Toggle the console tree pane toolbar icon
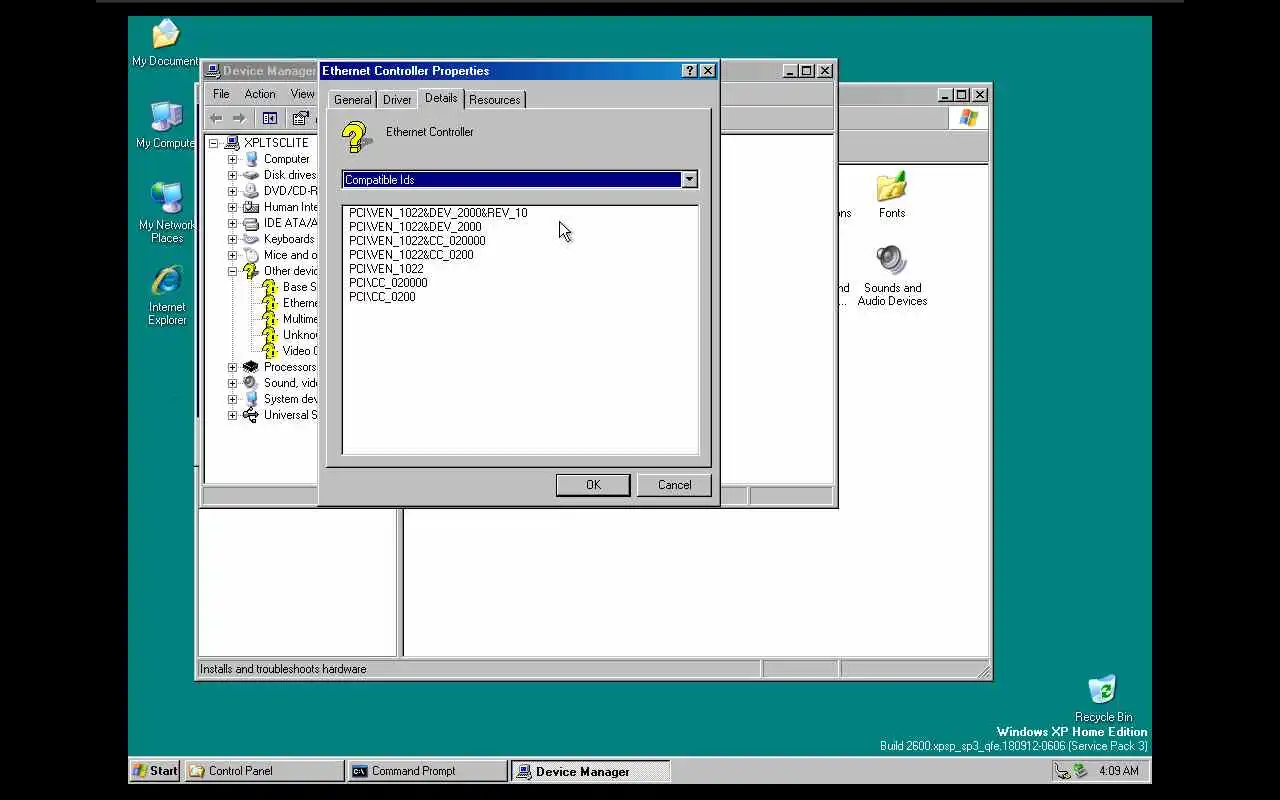Viewport: 1280px width, 800px height. (x=269, y=118)
